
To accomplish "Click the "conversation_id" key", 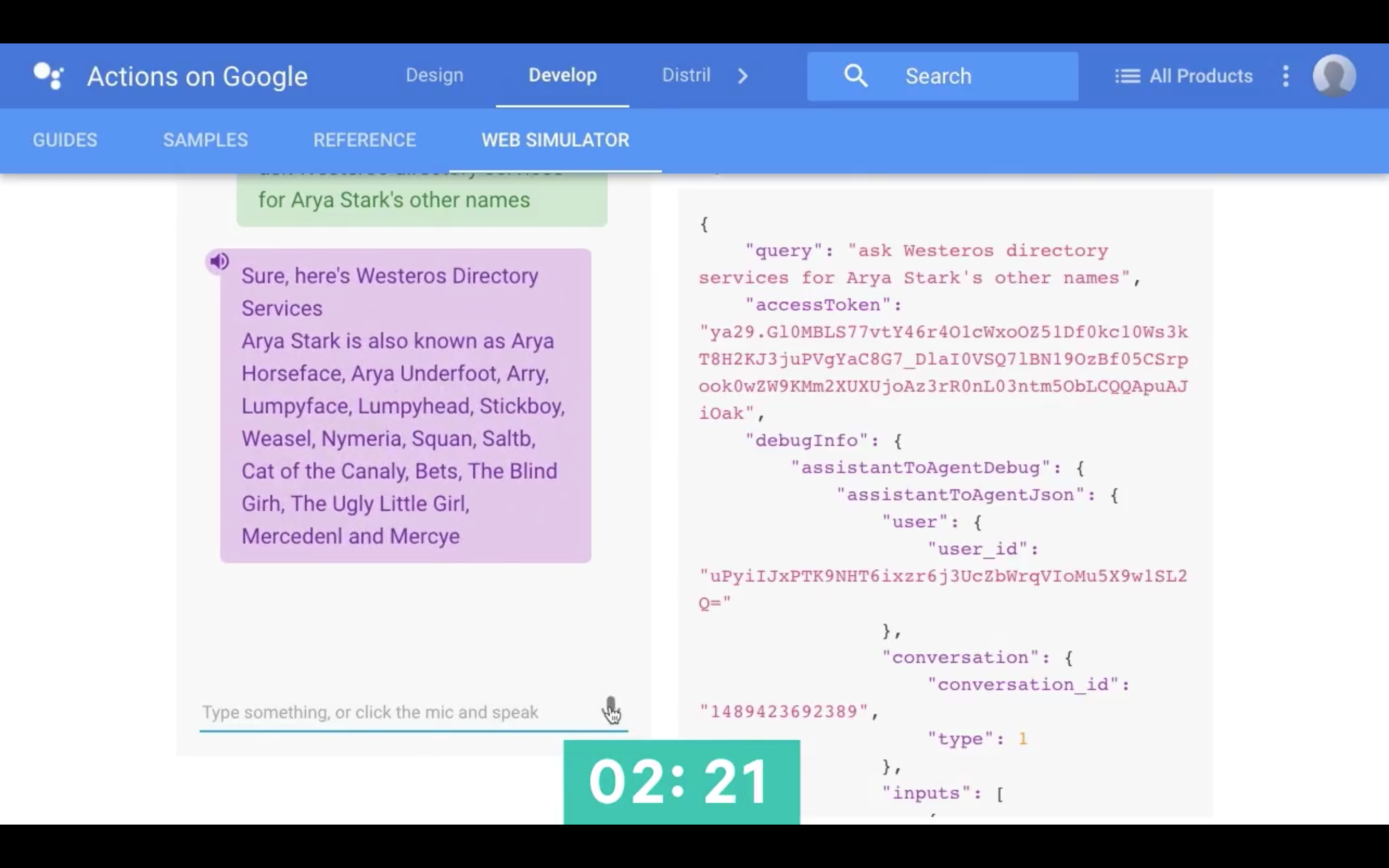I will click(x=1023, y=684).
